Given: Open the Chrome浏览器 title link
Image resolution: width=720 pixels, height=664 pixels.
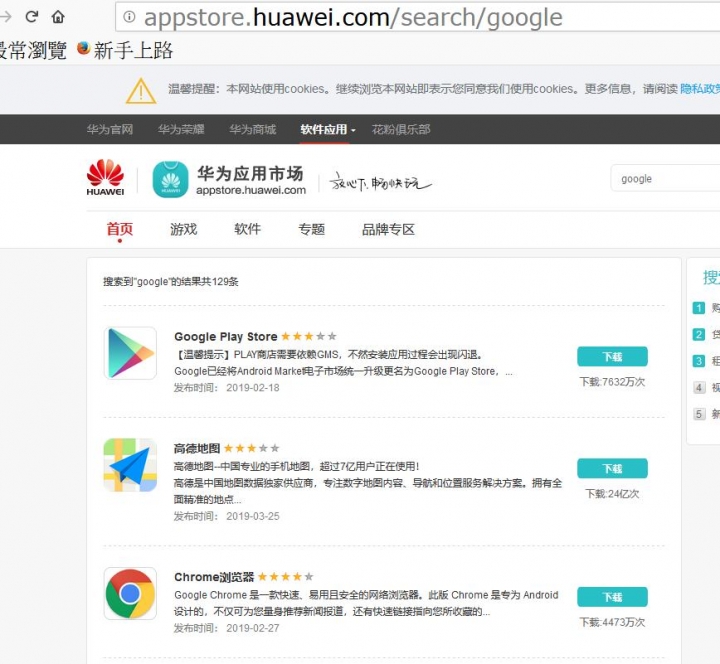Looking at the screenshot, I should point(214,577).
